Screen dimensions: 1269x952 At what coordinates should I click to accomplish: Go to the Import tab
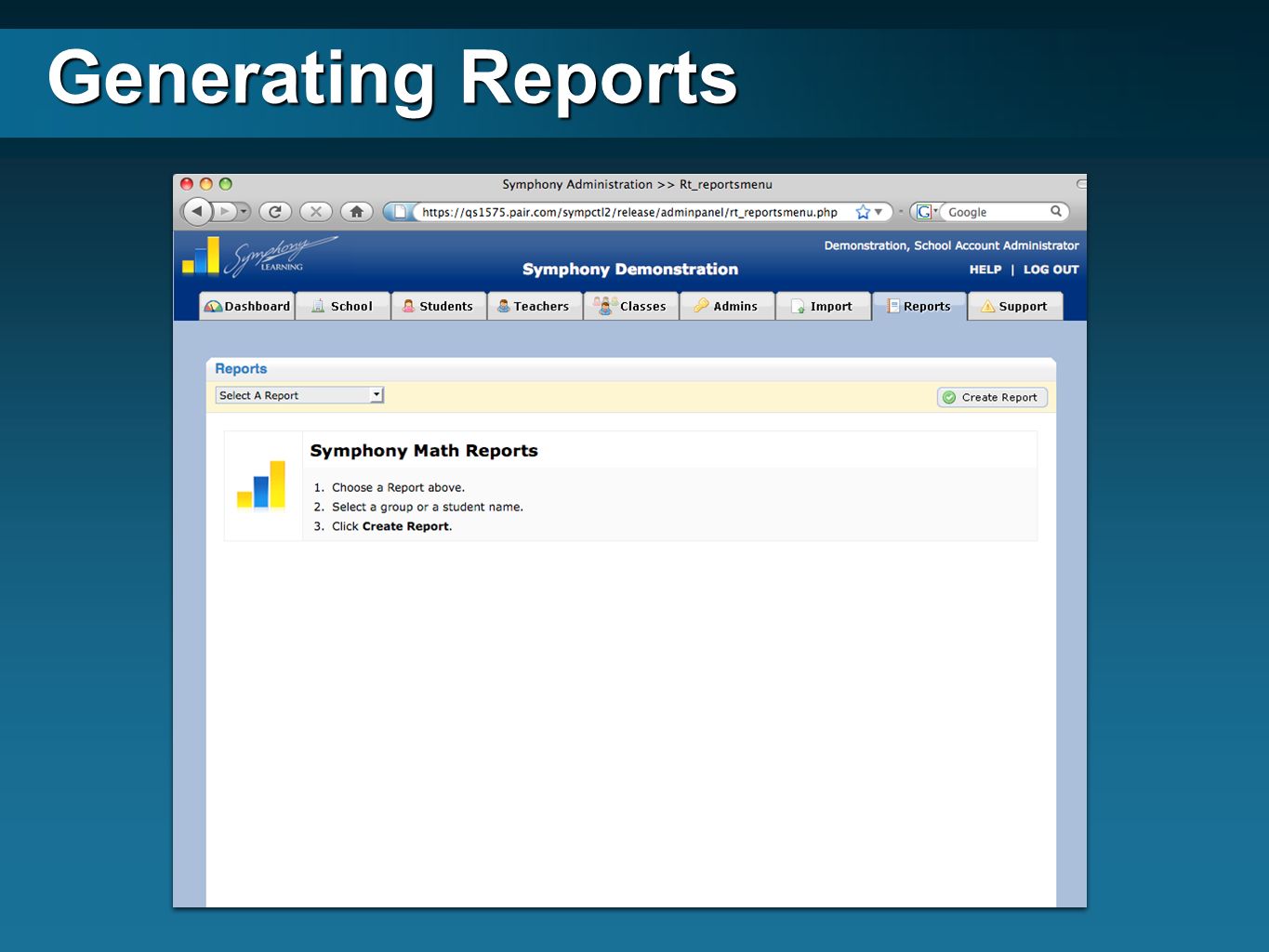coord(824,306)
